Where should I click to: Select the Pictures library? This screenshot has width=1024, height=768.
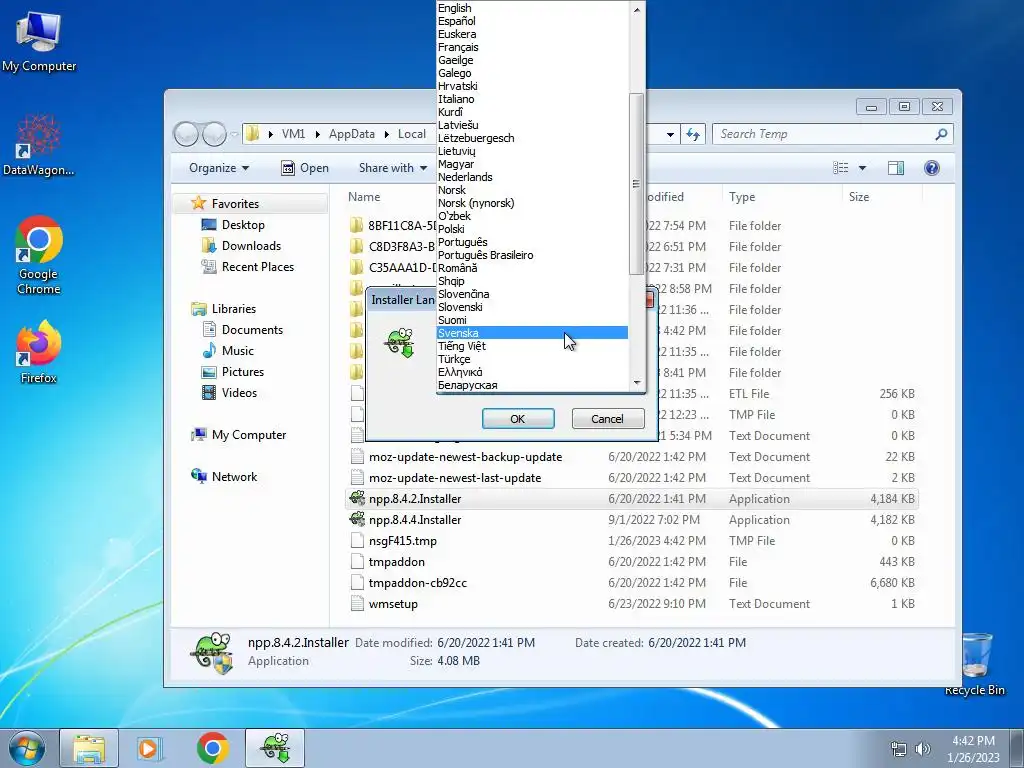tap(242, 372)
